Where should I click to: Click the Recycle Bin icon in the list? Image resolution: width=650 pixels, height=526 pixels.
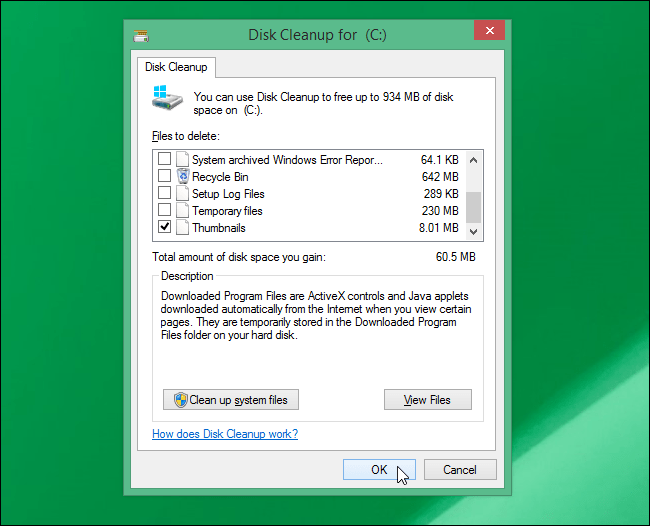[183, 177]
